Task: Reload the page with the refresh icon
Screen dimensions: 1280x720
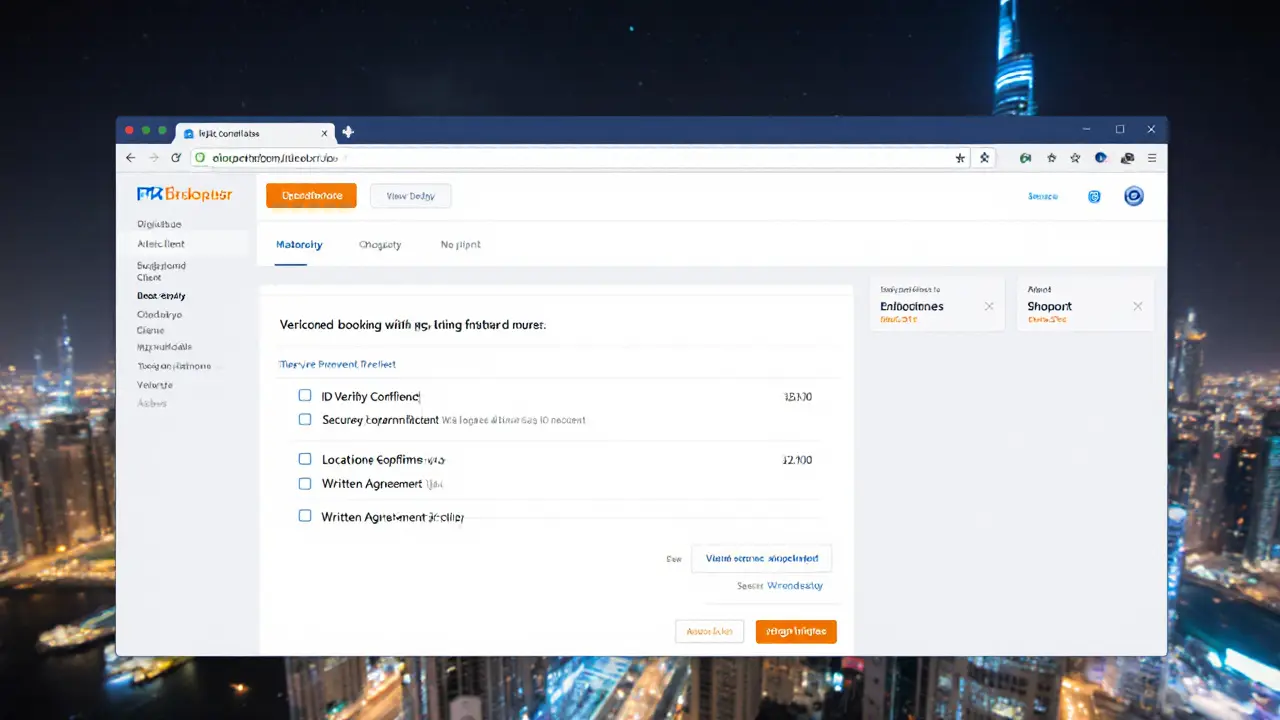Action: tap(176, 158)
